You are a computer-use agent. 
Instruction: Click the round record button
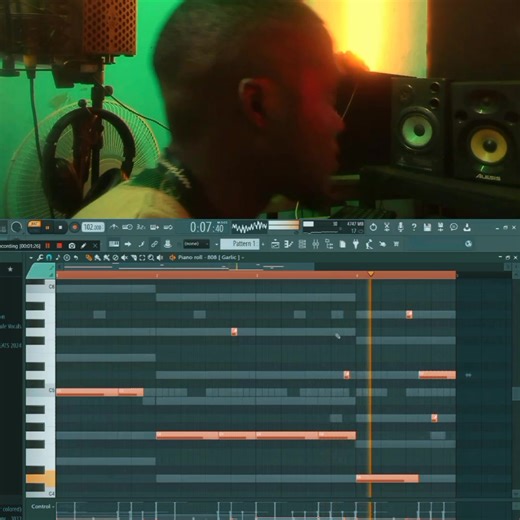pos(75,227)
